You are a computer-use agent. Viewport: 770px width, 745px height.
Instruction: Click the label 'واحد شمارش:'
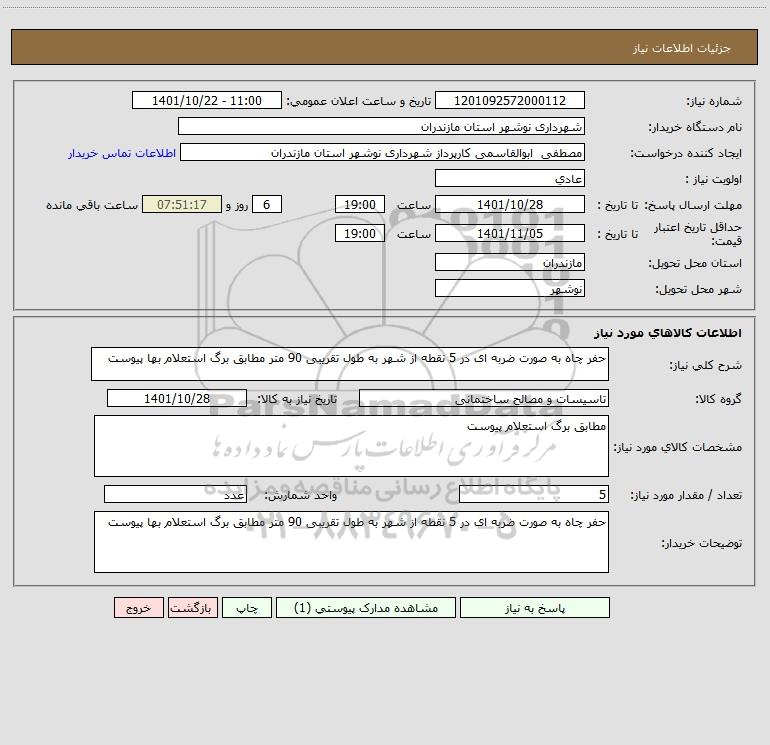tap(301, 495)
